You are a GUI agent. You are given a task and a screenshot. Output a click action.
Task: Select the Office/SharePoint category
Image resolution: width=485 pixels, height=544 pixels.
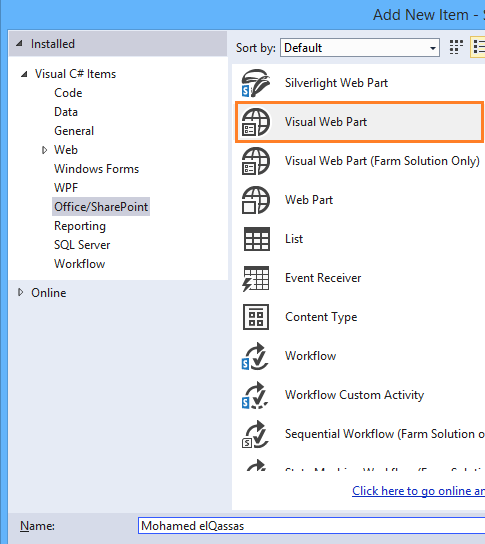[101, 207]
